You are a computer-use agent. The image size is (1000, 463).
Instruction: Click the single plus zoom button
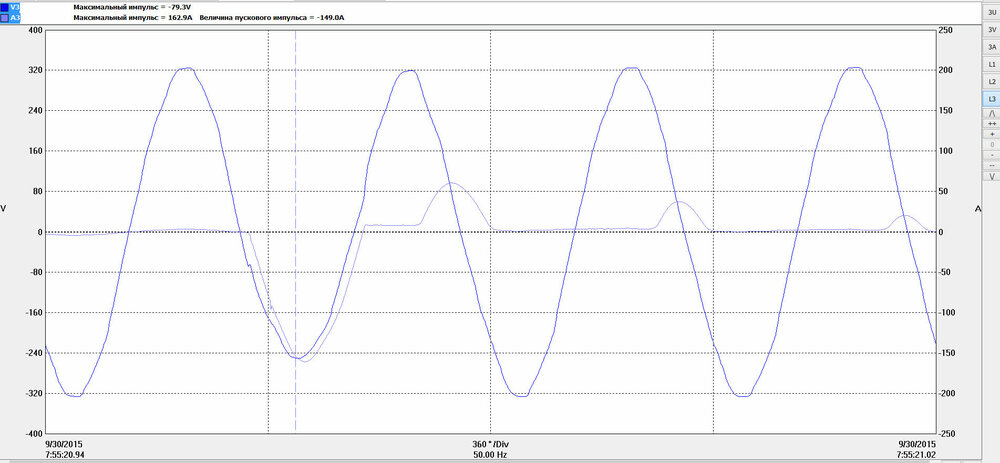pos(992,134)
